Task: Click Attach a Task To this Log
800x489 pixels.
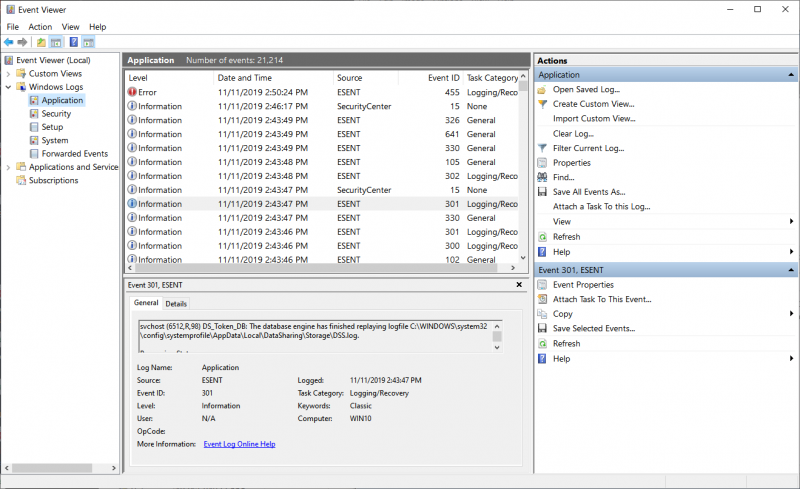Action: pyautogui.click(x=602, y=207)
